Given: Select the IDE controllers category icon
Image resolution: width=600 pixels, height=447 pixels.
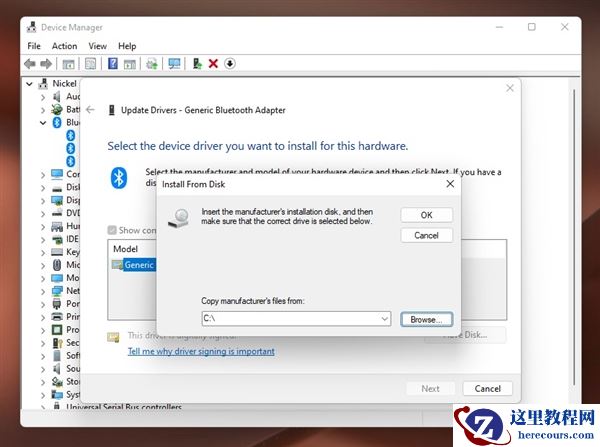Looking at the screenshot, I should [57, 239].
